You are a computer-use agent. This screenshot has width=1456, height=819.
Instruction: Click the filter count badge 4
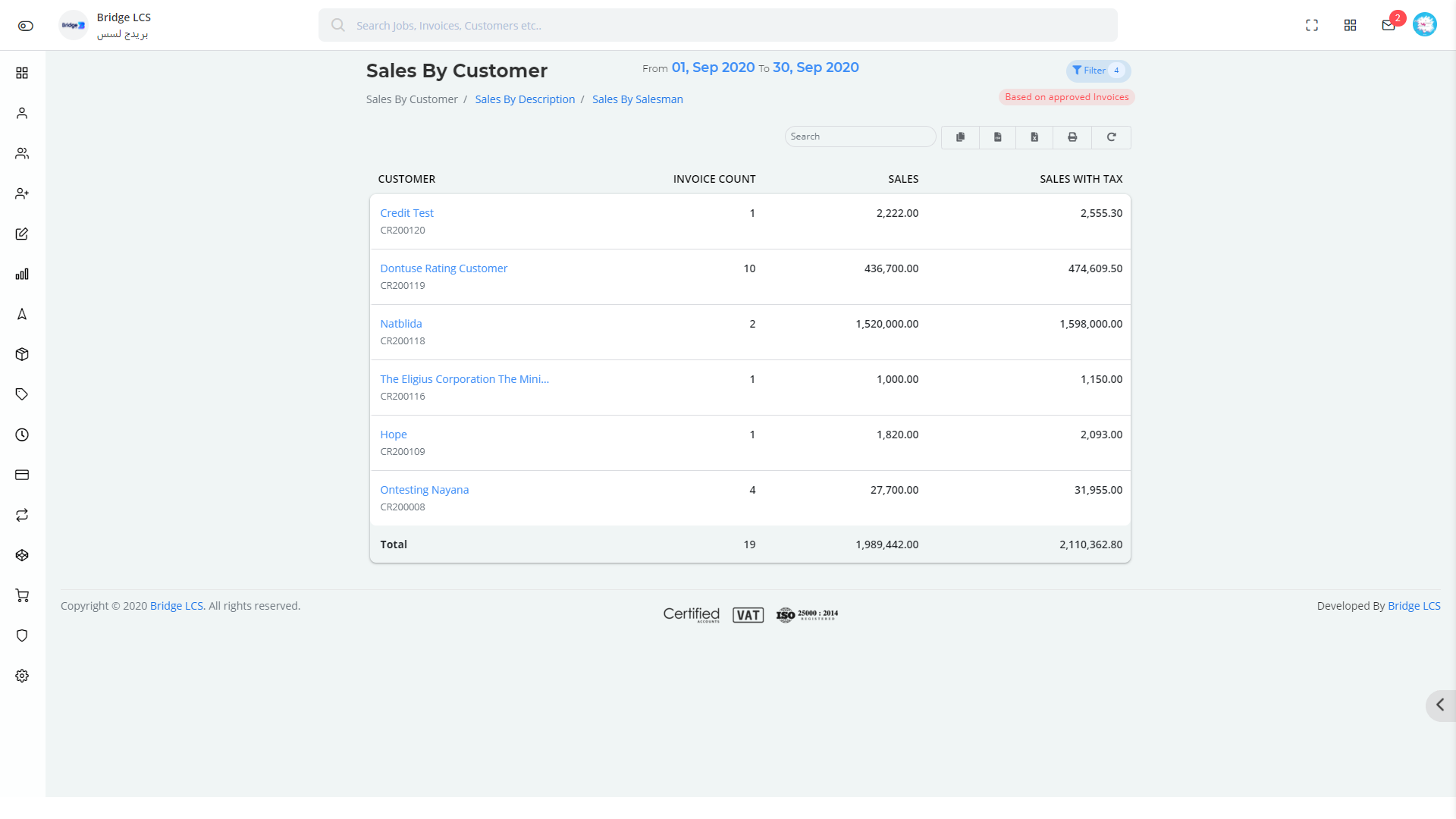pos(1116,71)
